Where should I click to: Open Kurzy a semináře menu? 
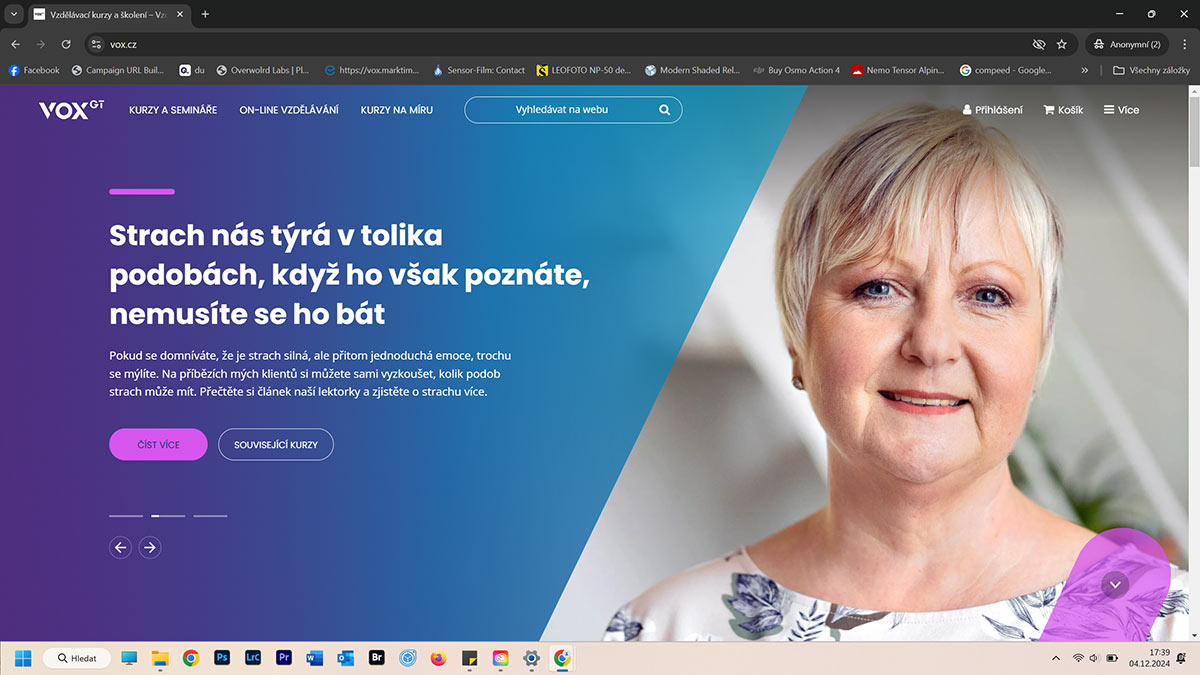click(x=173, y=110)
